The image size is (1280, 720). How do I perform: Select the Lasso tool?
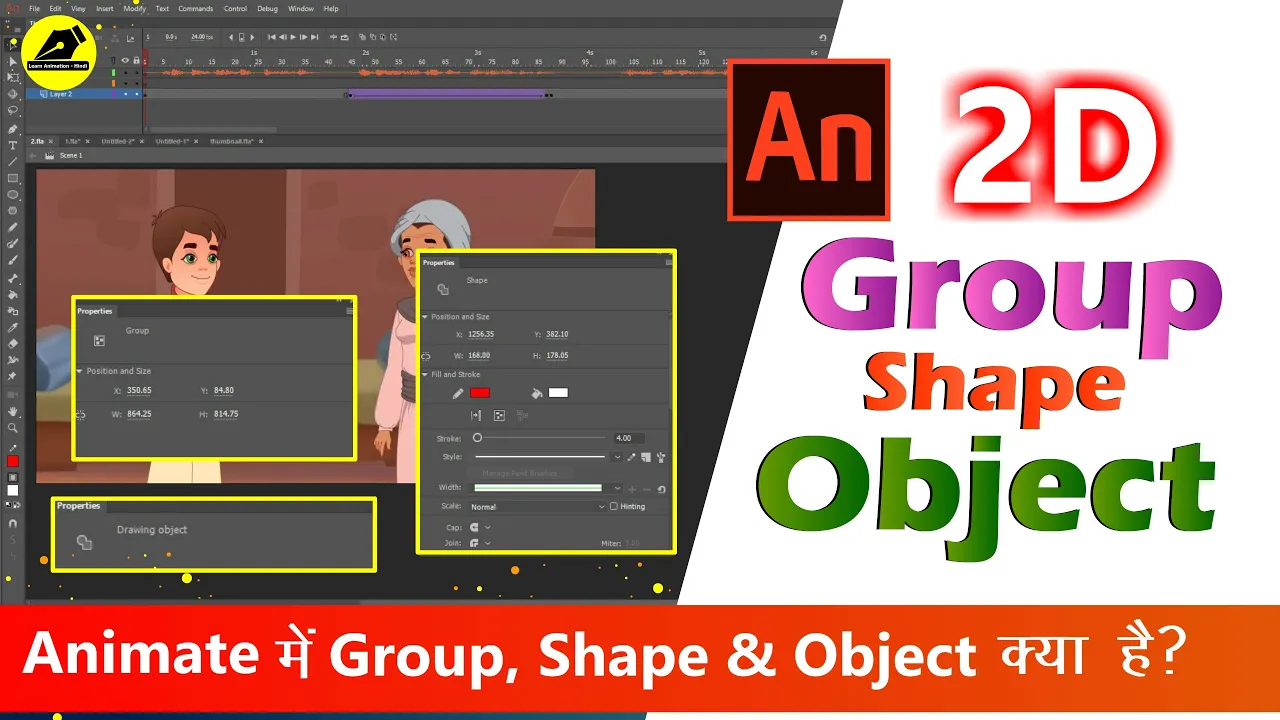pyautogui.click(x=13, y=109)
